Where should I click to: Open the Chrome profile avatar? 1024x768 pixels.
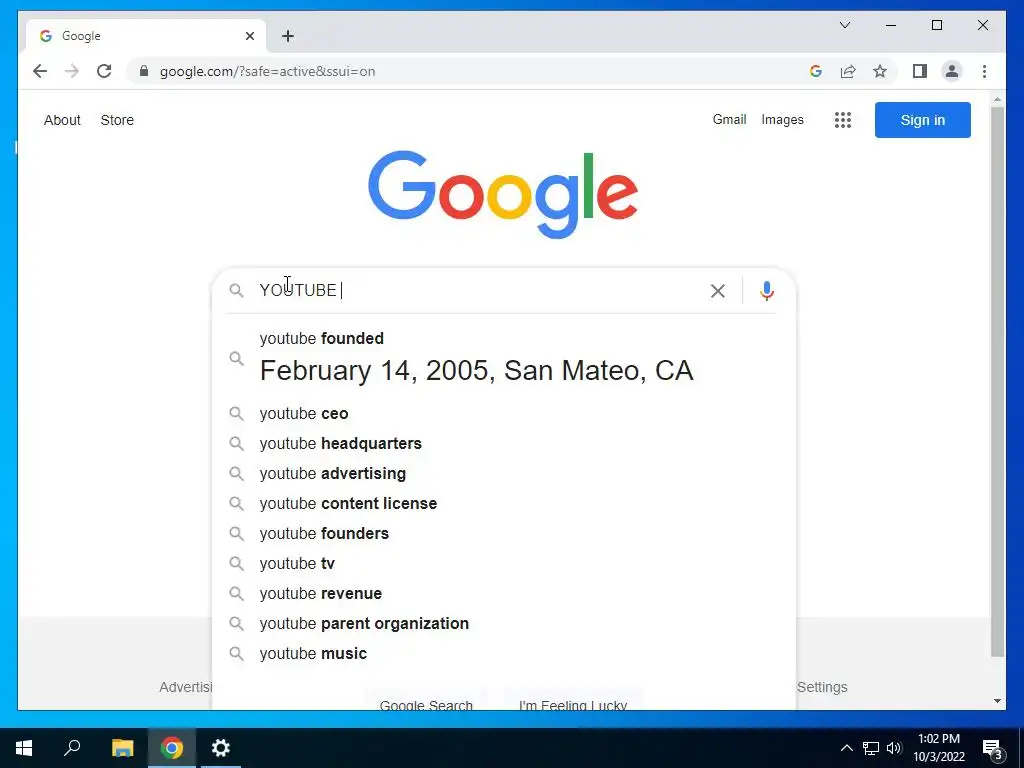point(952,71)
